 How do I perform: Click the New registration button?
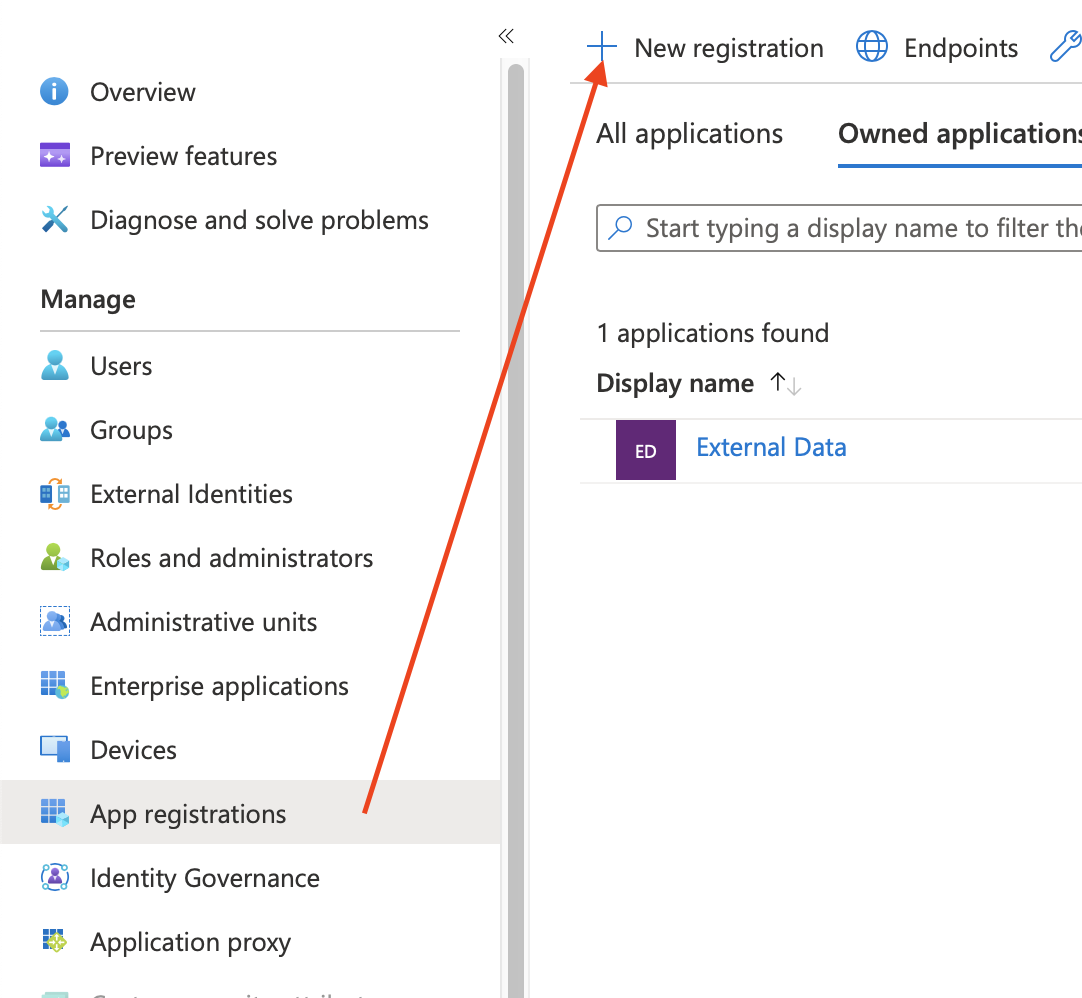pos(728,48)
